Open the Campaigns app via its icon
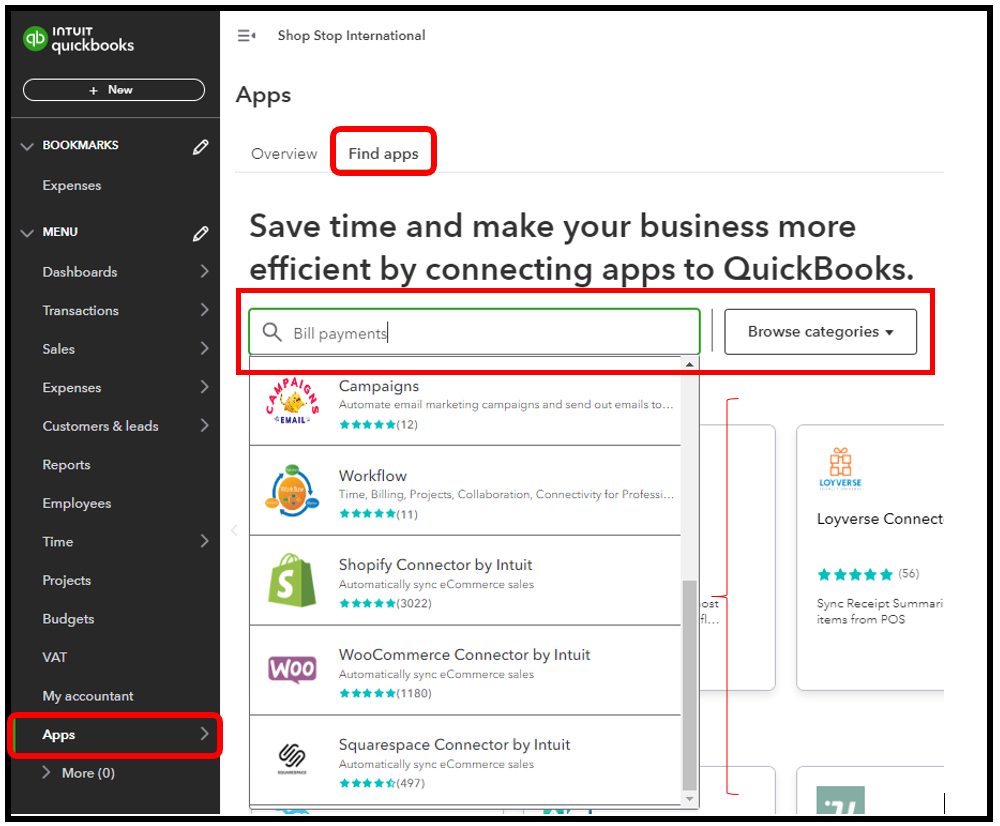1000x826 pixels. [292, 401]
